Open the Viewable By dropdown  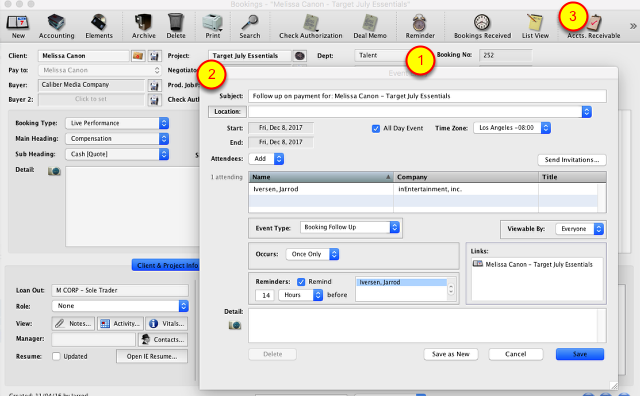pos(579,229)
